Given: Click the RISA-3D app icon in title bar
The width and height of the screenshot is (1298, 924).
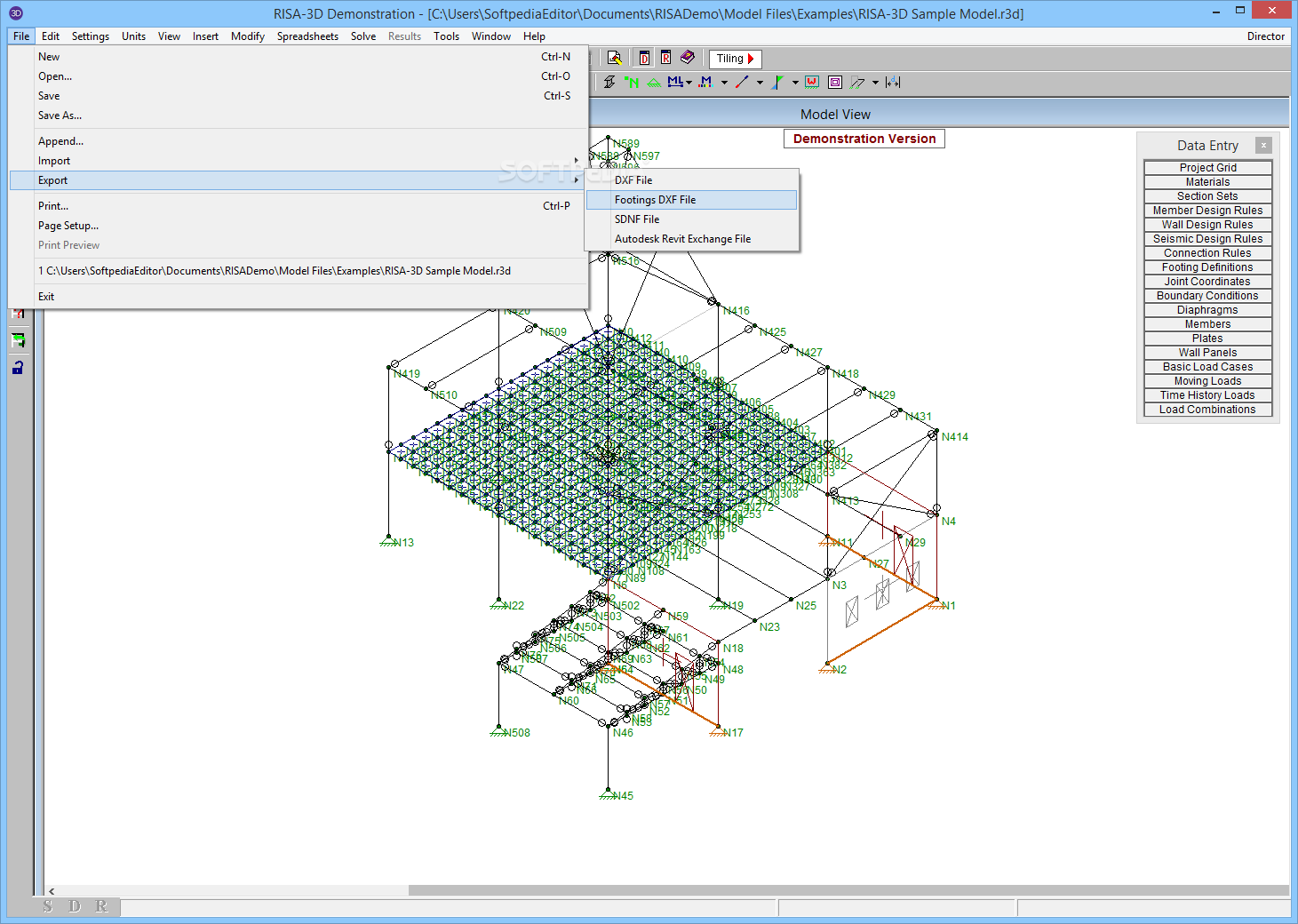Looking at the screenshot, I should click(x=15, y=12).
